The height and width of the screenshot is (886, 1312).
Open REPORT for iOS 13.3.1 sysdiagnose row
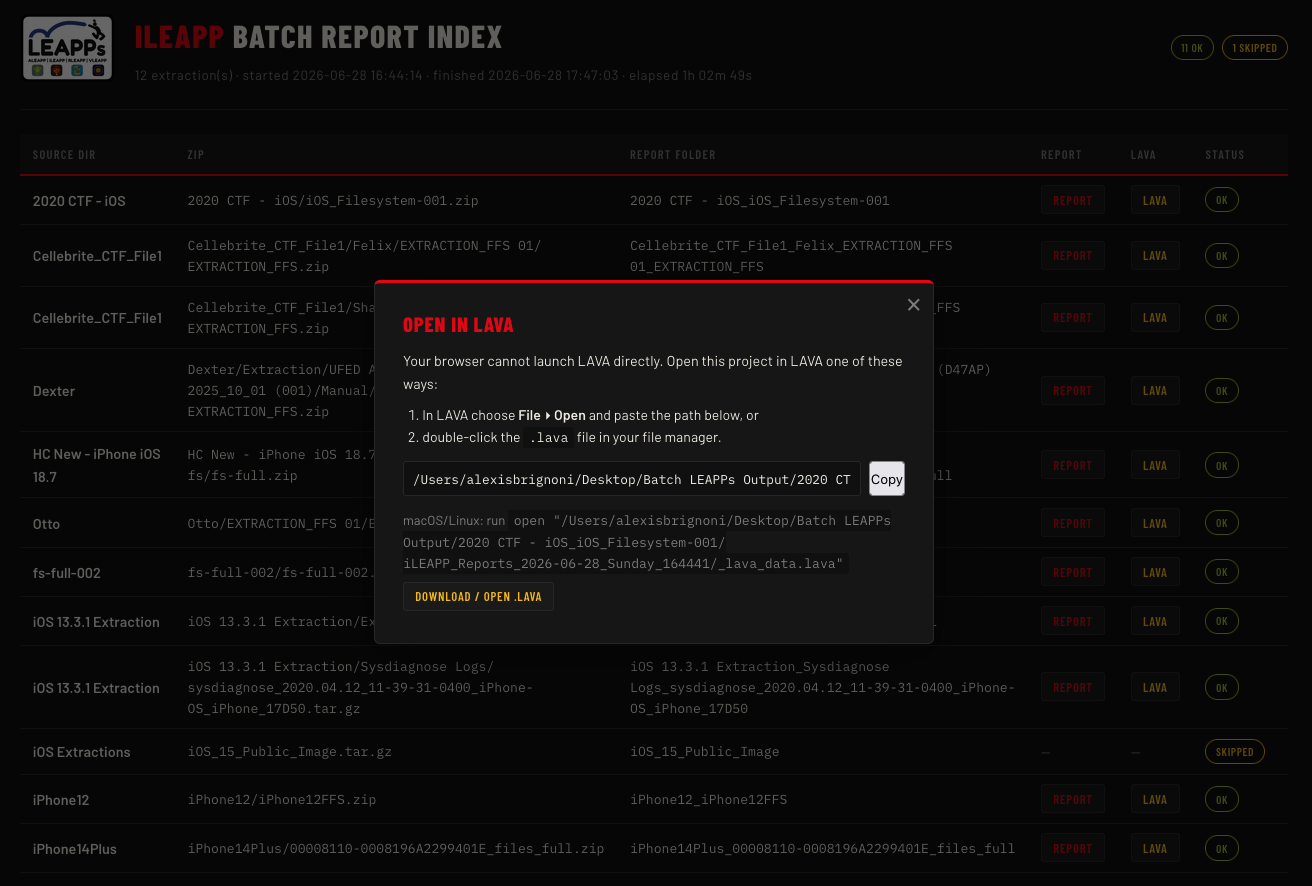[1072, 687]
